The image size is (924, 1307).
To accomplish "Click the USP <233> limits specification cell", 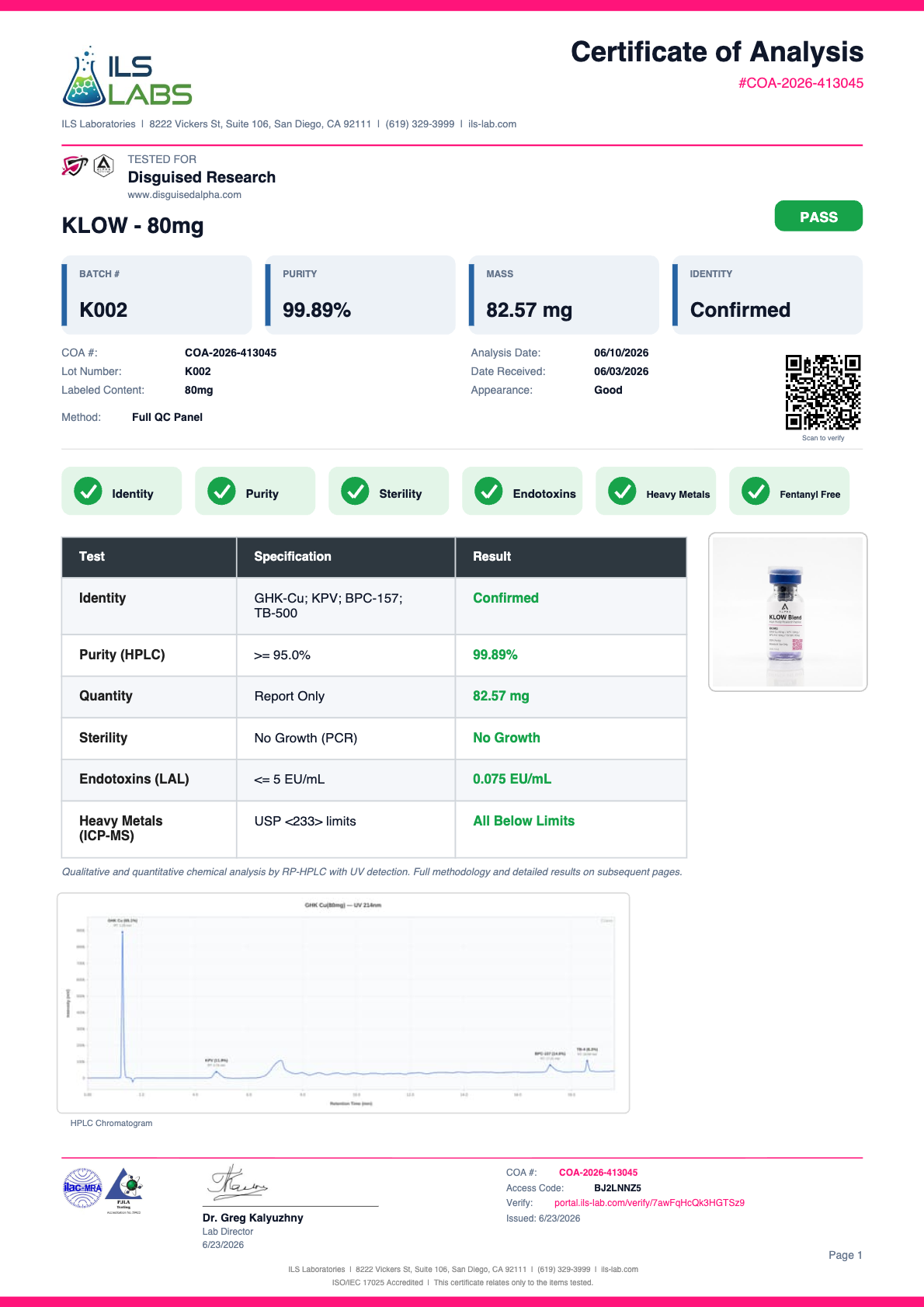I will pos(346,829).
